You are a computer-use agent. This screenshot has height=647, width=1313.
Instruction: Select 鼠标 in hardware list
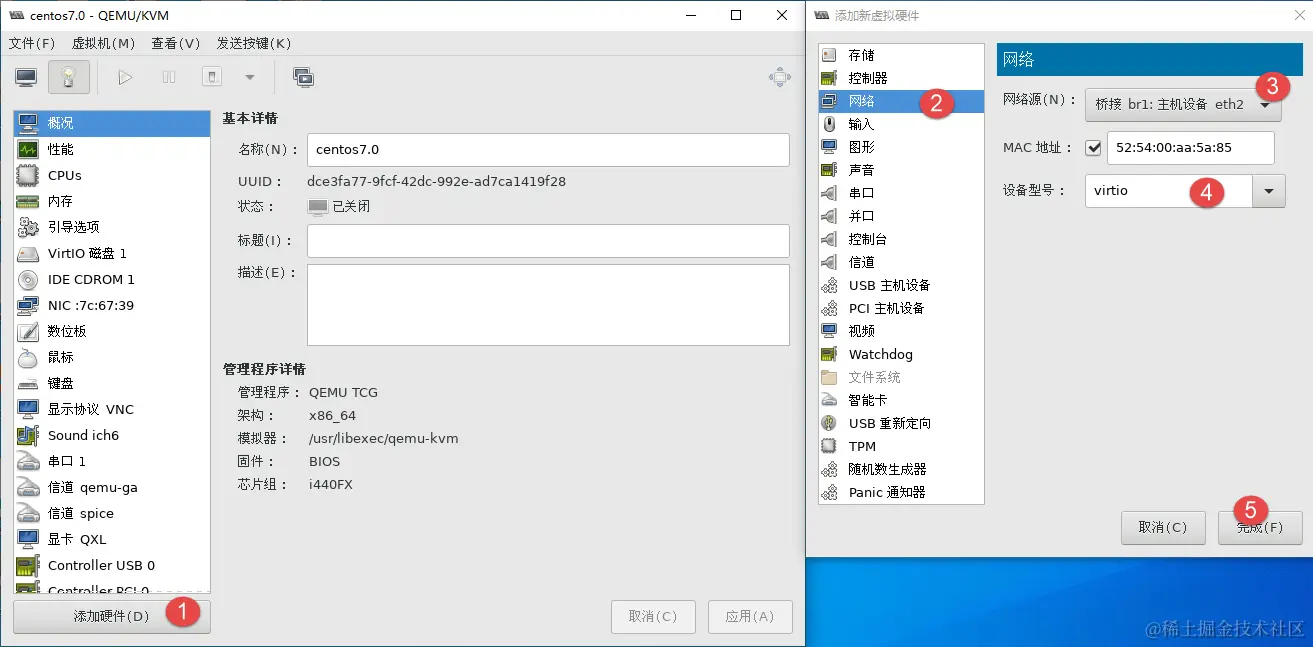pyautogui.click(x=112, y=357)
